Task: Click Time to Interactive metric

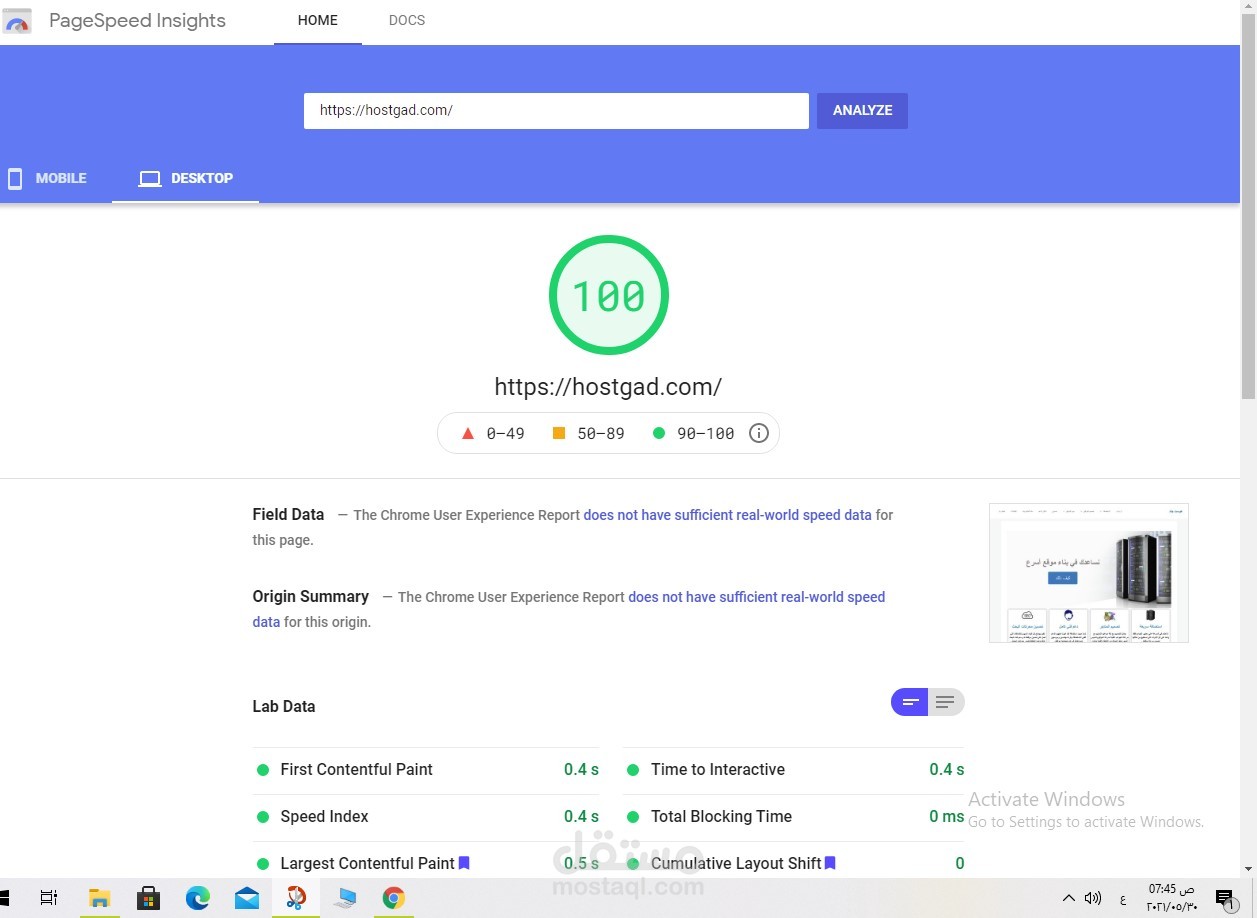Action: point(794,770)
